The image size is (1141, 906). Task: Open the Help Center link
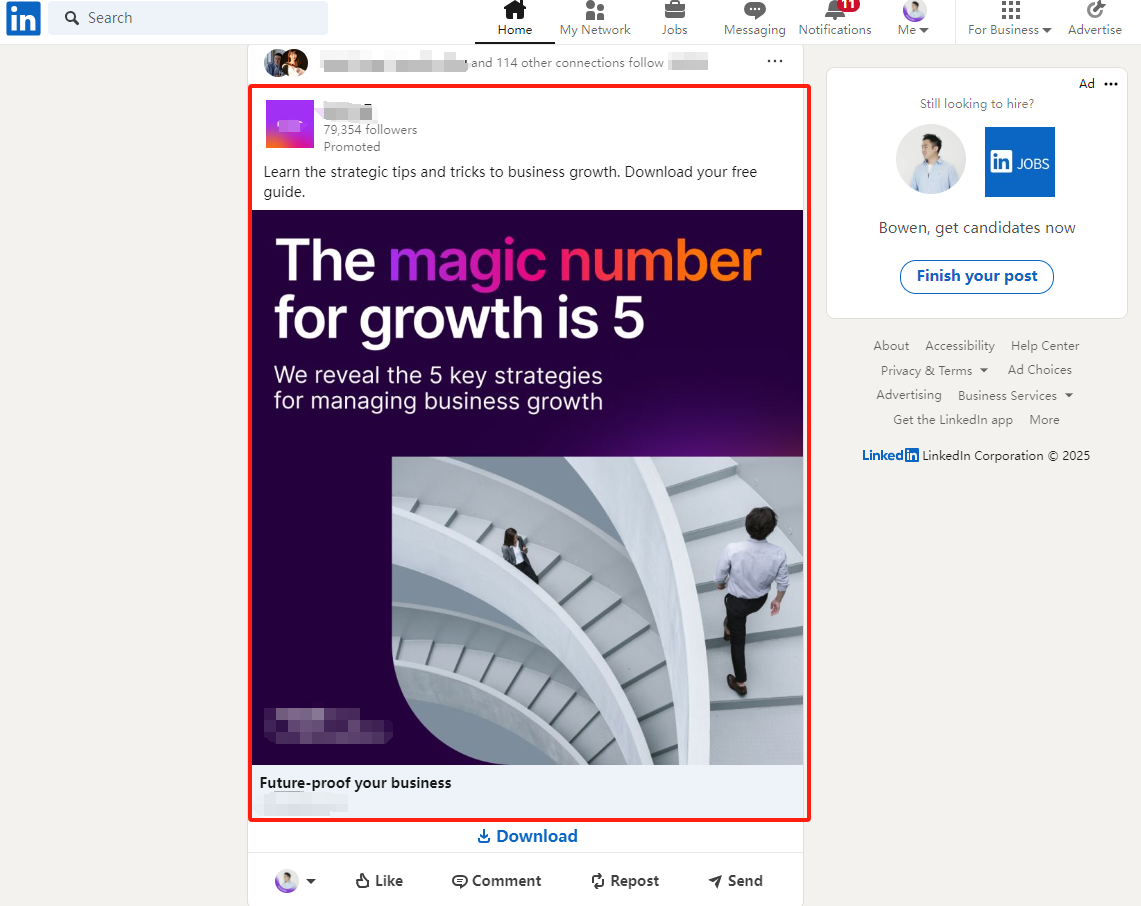1044,346
